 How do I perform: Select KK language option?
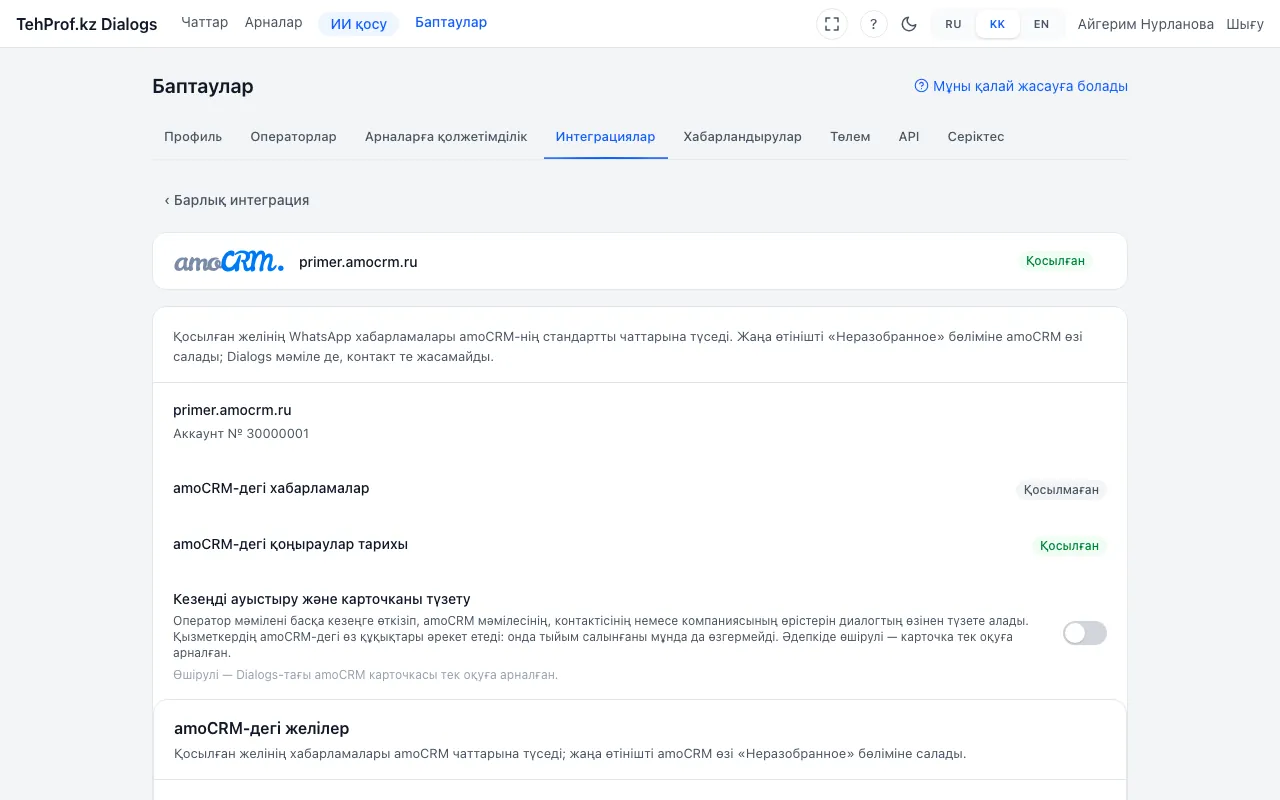coord(997,24)
